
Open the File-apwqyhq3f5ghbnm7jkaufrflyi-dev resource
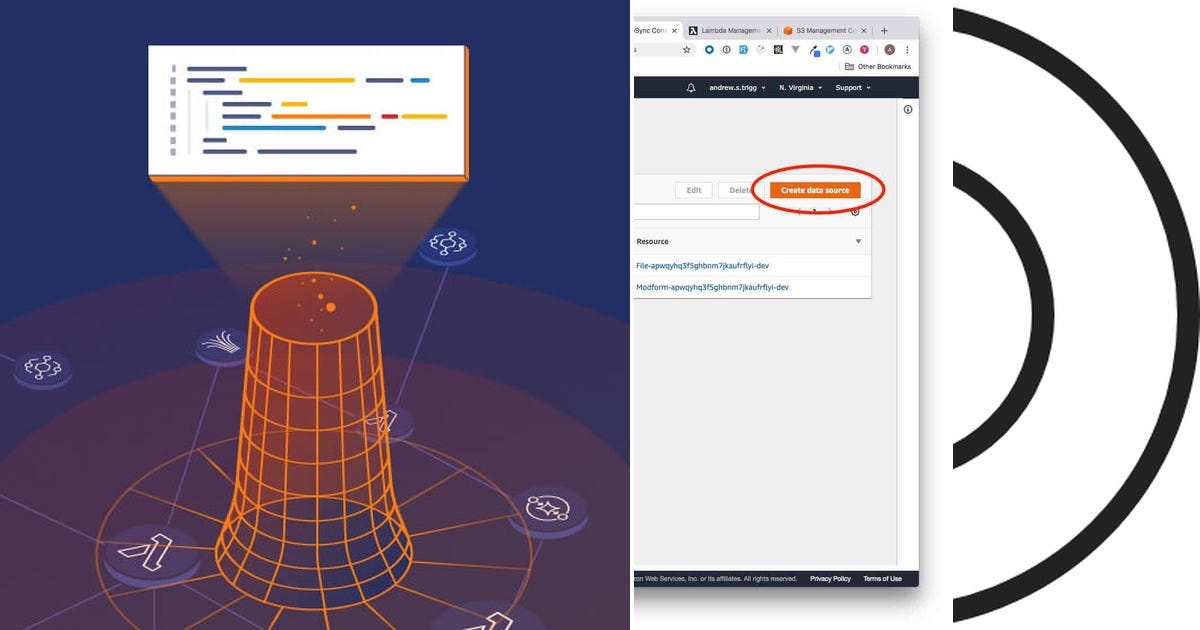[702, 265]
